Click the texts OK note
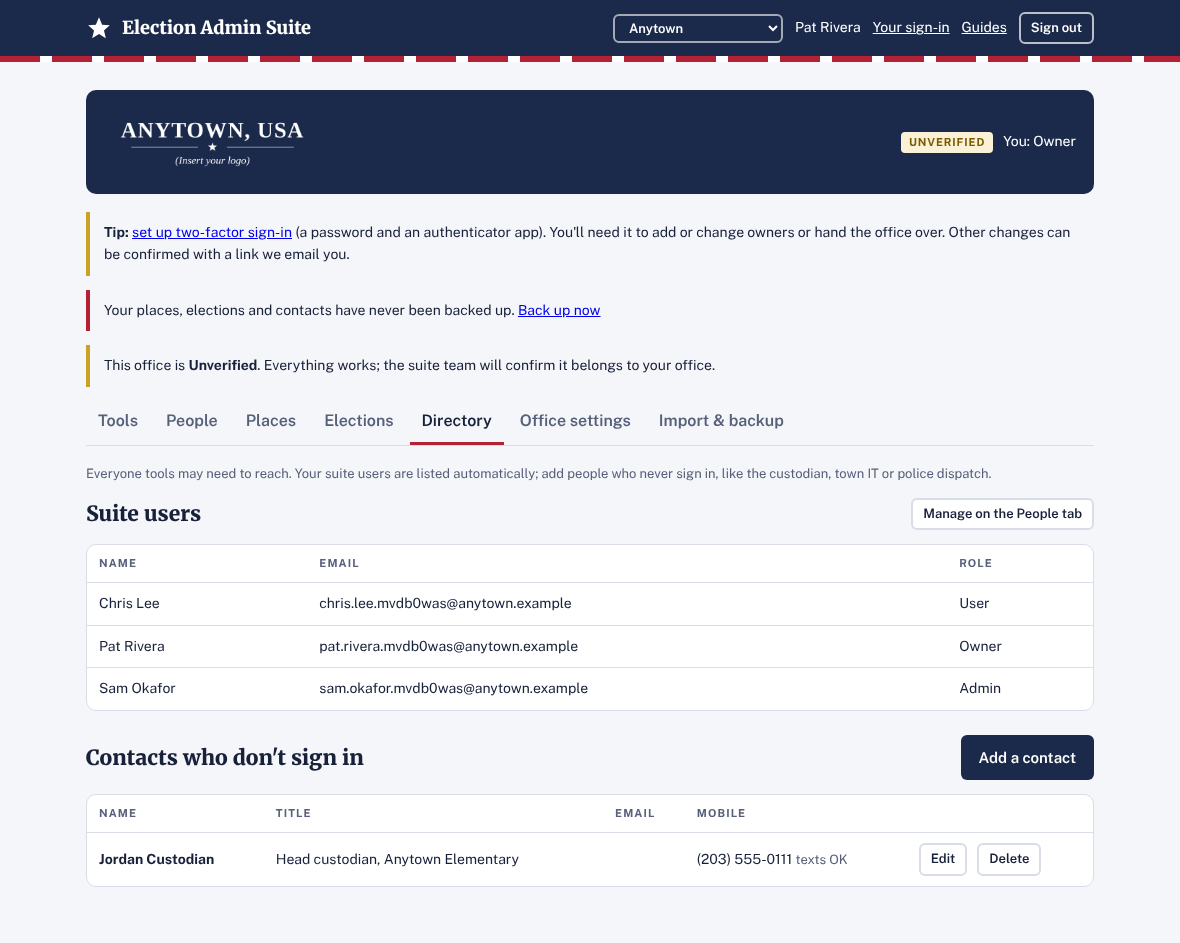Viewport: 1180px width, 943px height. click(x=821, y=859)
